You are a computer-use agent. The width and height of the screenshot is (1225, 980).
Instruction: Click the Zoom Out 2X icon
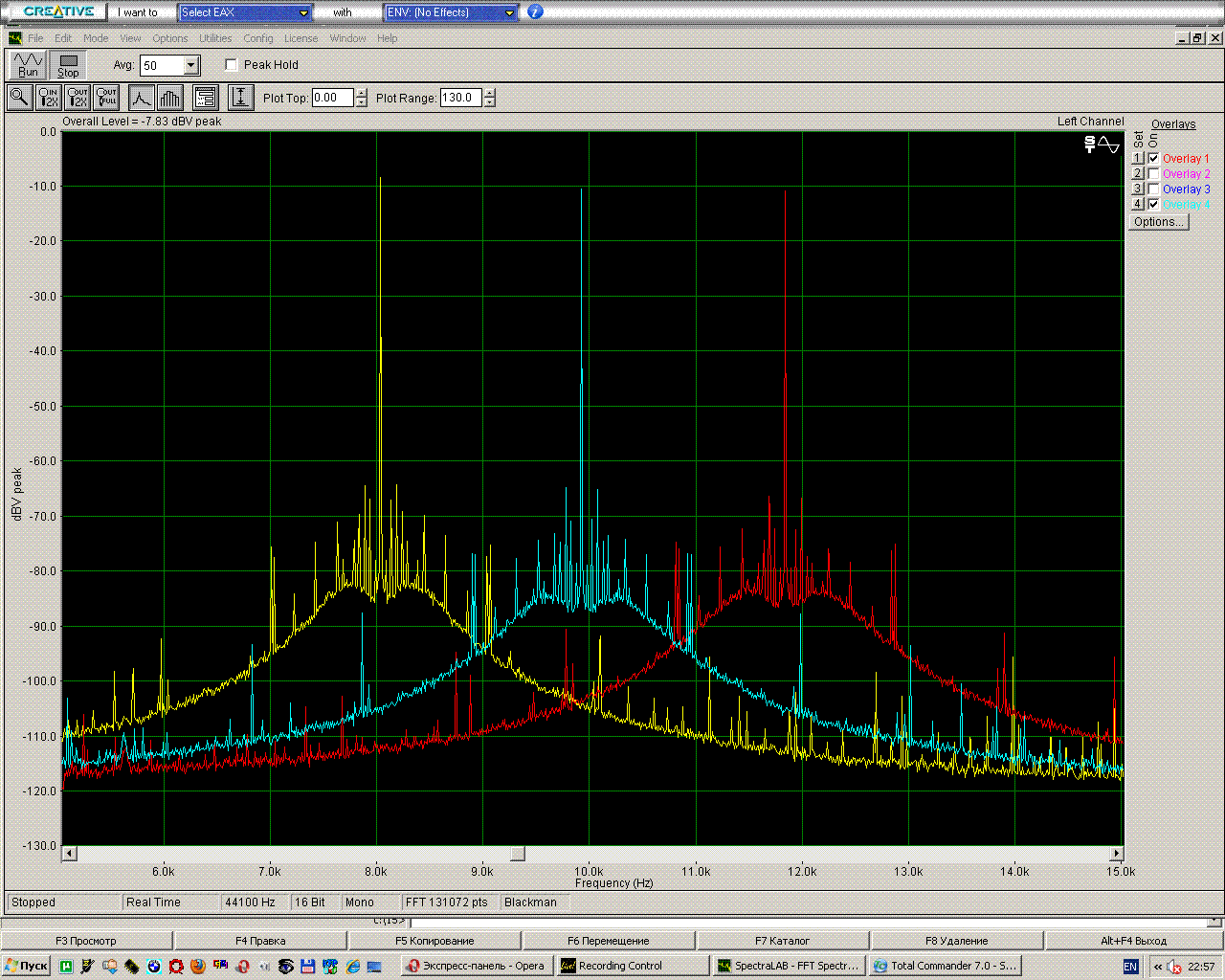[78, 98]
